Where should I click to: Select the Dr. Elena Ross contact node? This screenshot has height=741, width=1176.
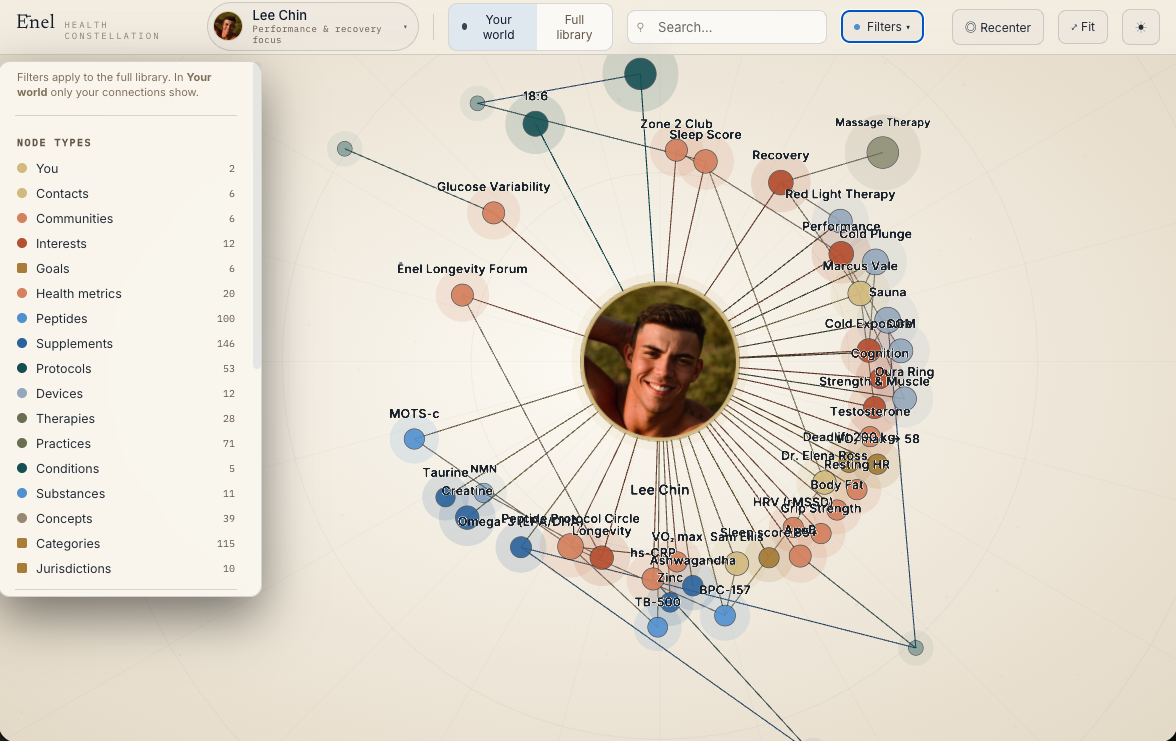(x=824, y=482)
